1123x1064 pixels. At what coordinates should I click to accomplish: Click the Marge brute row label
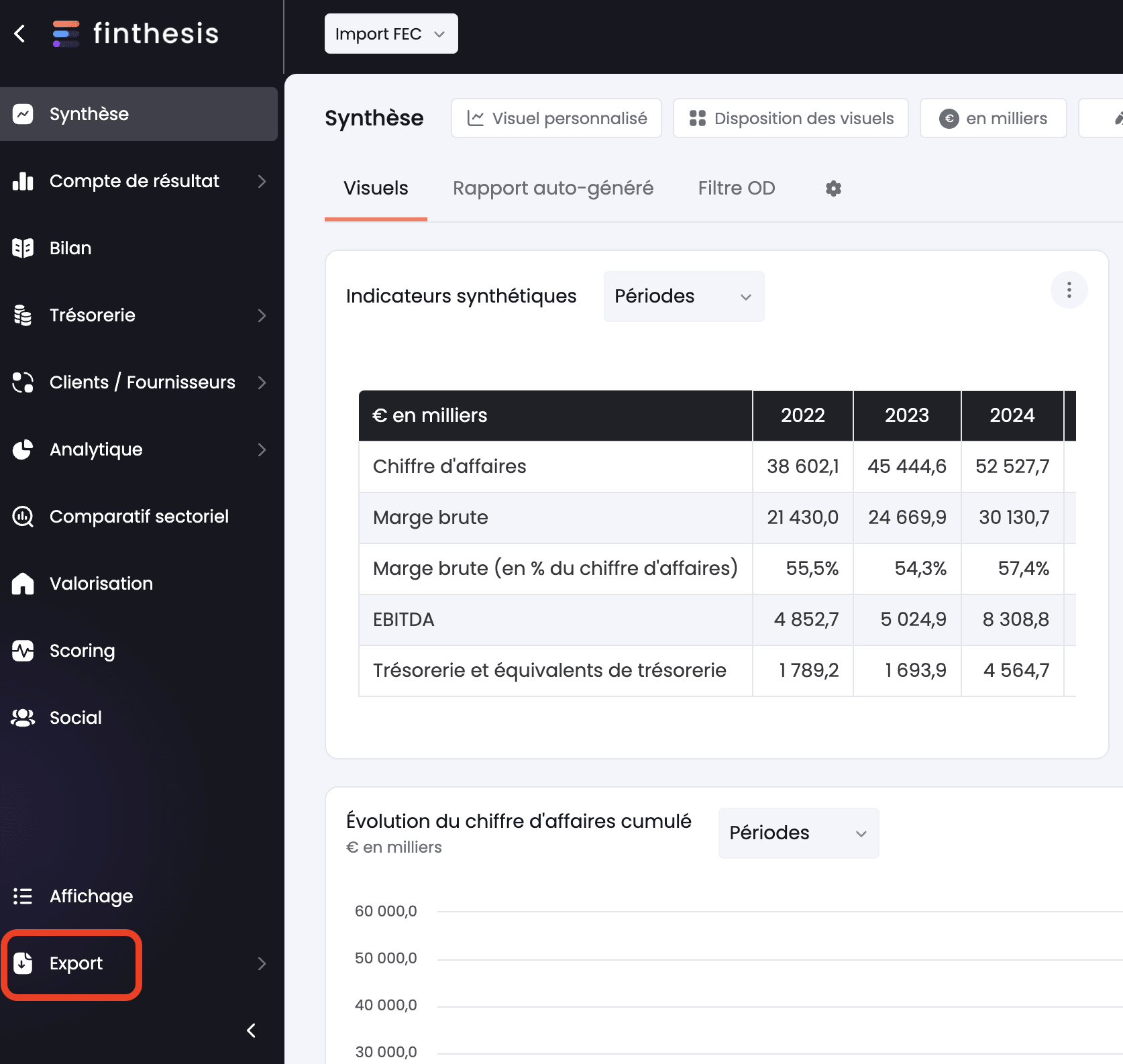(x=431, y=518)
